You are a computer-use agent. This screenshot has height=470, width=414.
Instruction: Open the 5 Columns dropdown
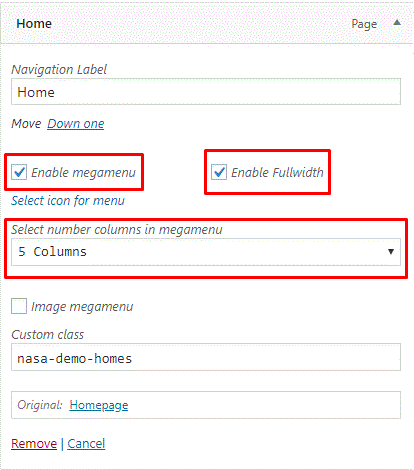click(x=206, y=252)
